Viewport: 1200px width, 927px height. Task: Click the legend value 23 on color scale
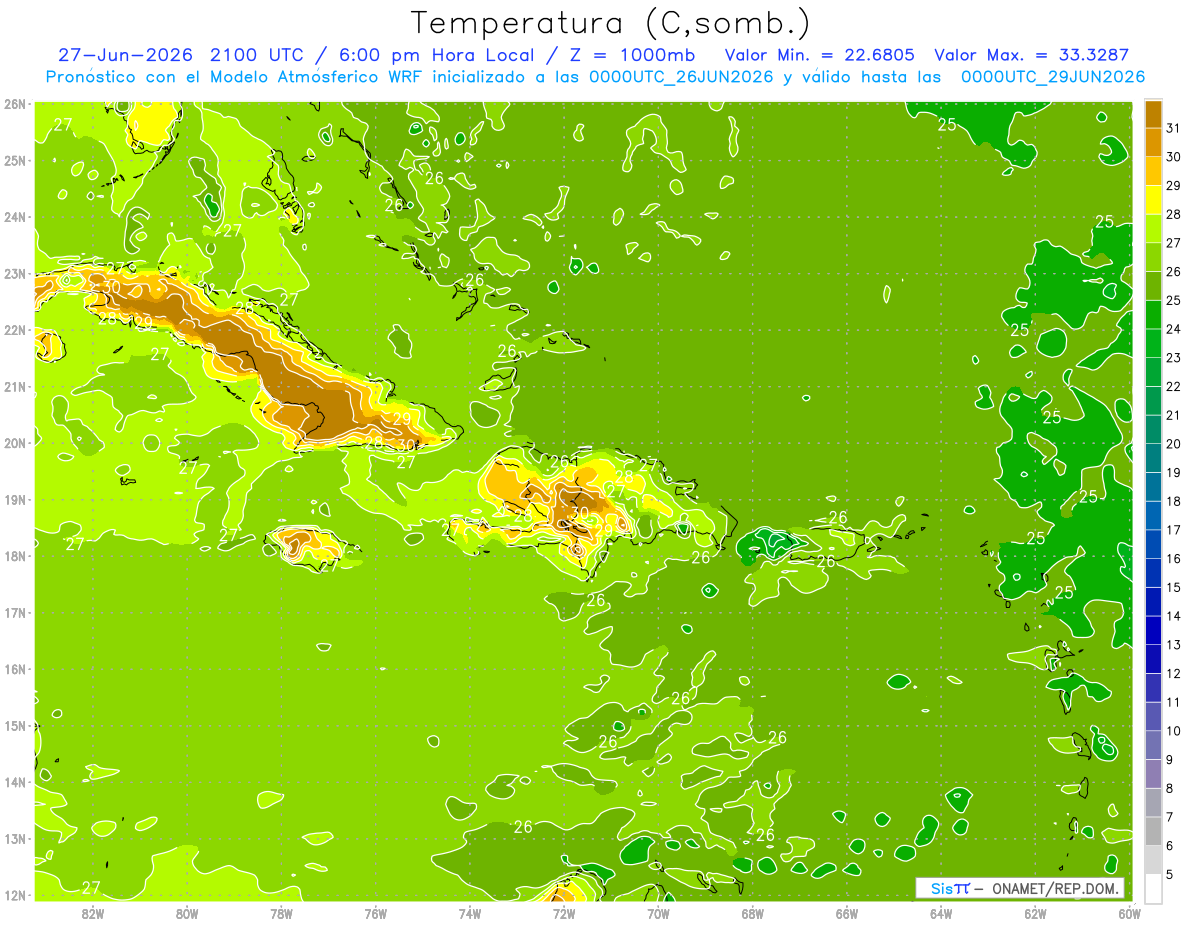pyautogui.click(x=1173, y=358)
